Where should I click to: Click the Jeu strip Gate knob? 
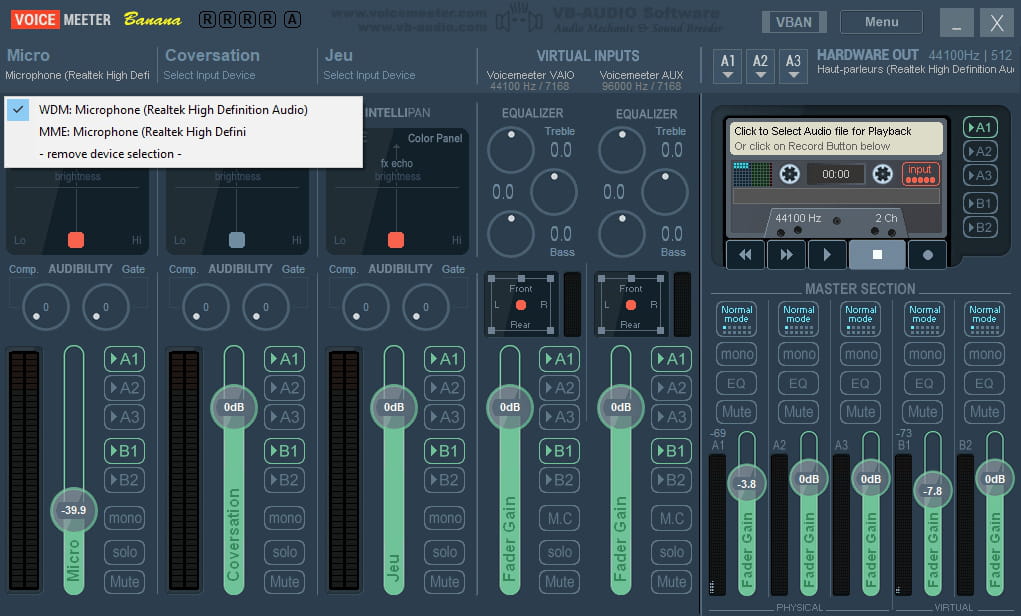426,307
